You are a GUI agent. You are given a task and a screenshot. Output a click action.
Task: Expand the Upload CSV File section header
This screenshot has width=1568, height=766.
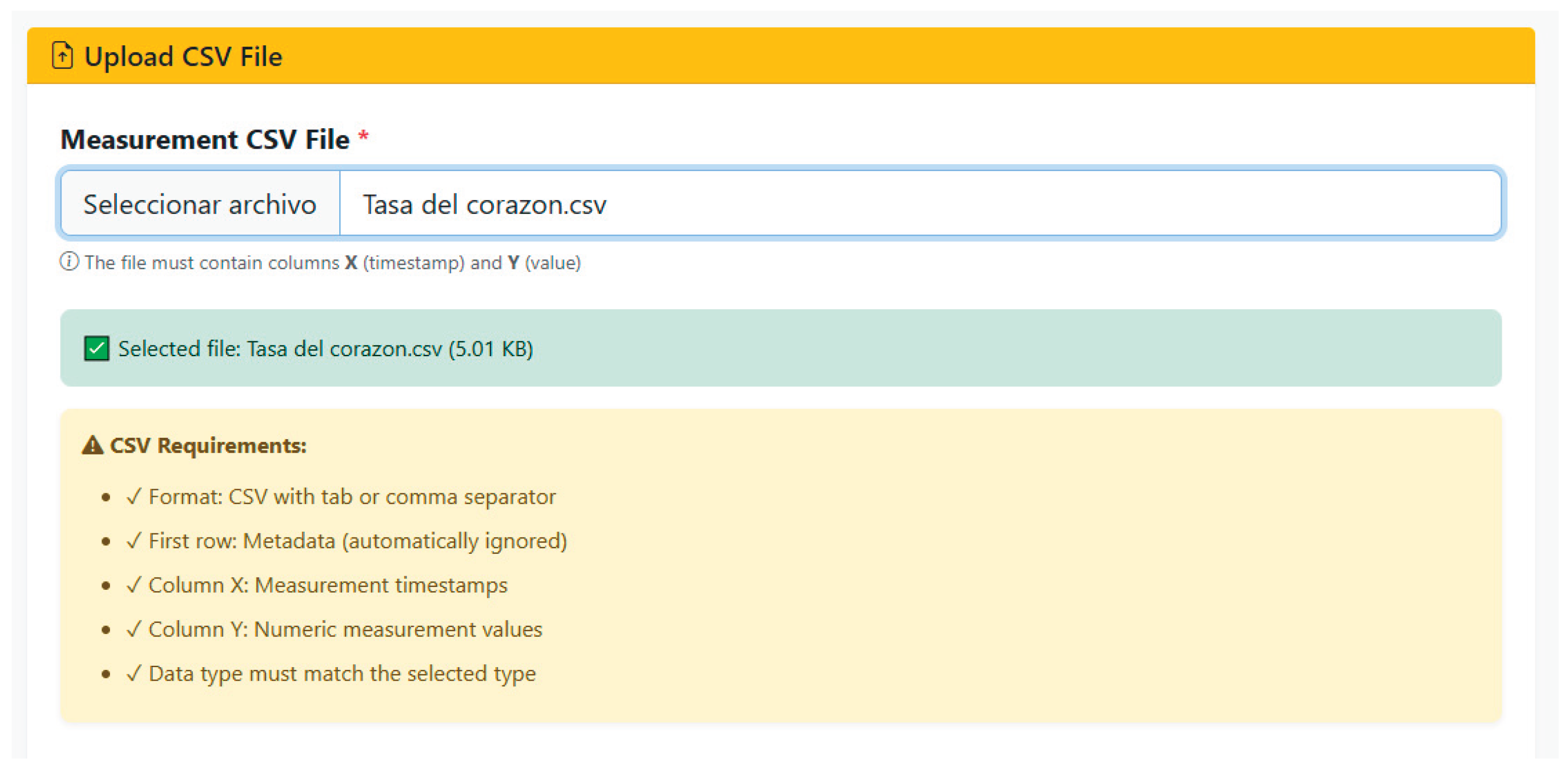tap(182, 56)
